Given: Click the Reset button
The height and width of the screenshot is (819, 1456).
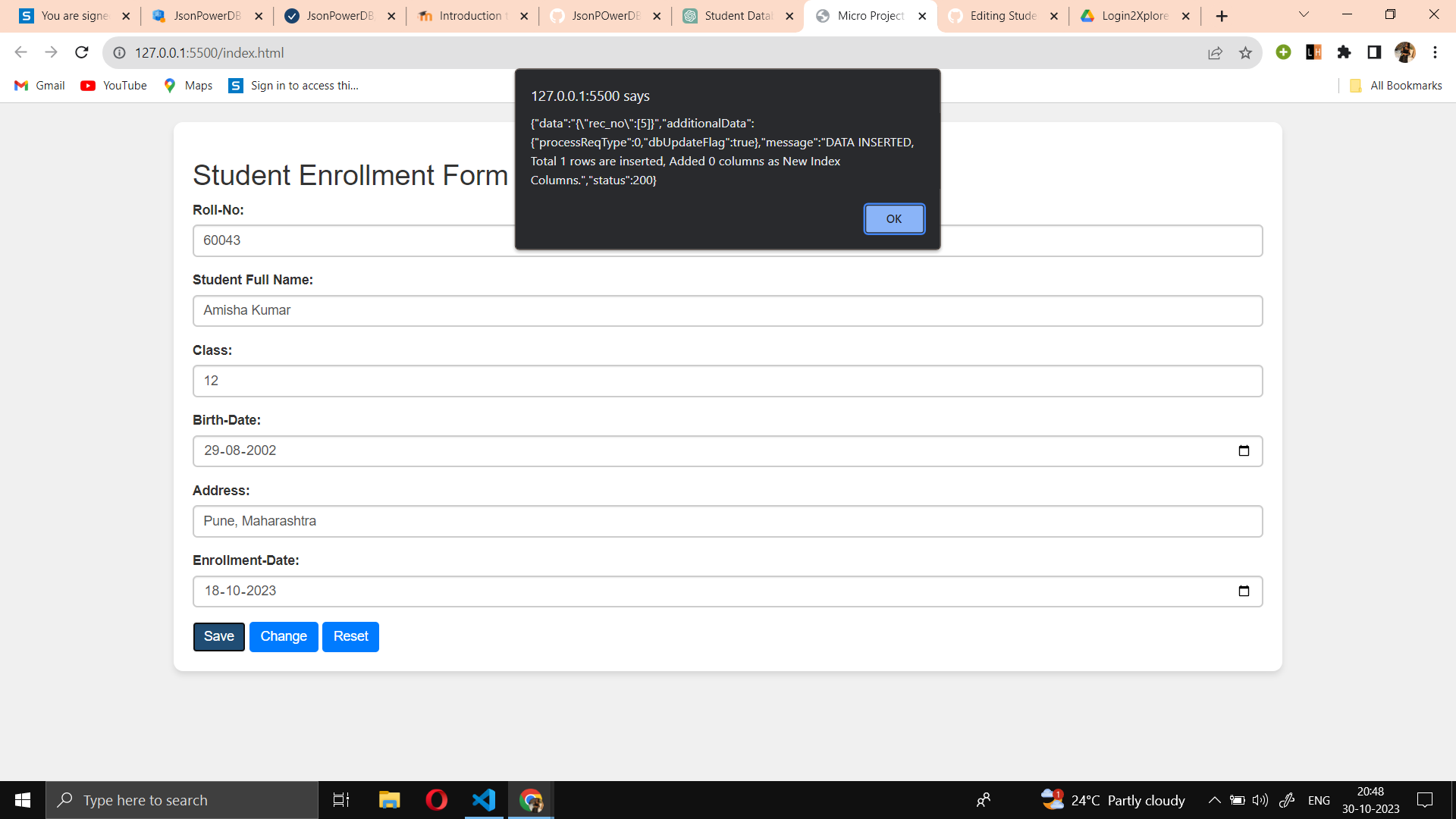Looking at the screenshot, I should click(350, 636).
